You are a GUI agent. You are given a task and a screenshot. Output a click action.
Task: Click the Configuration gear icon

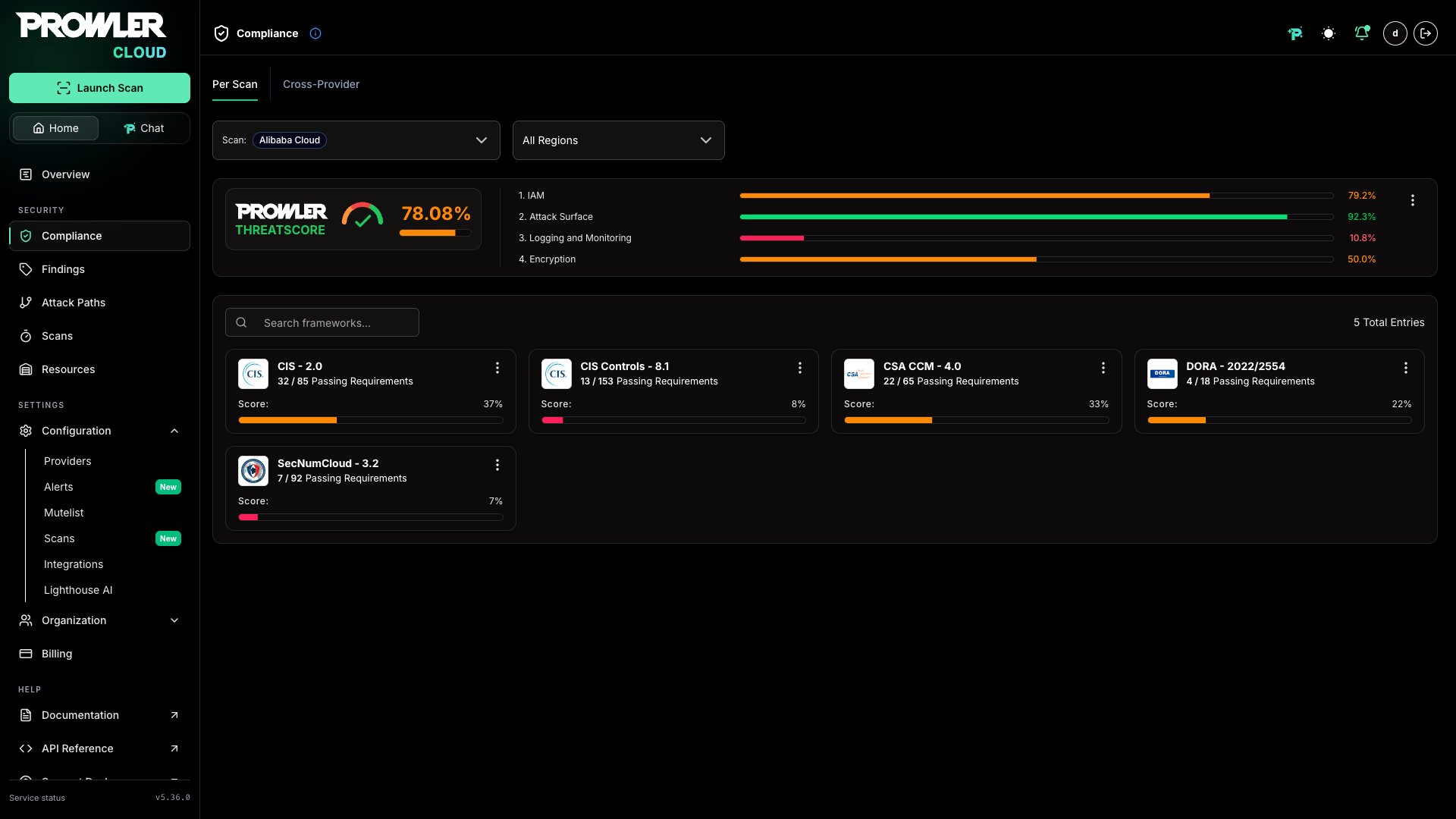(26, 431)
